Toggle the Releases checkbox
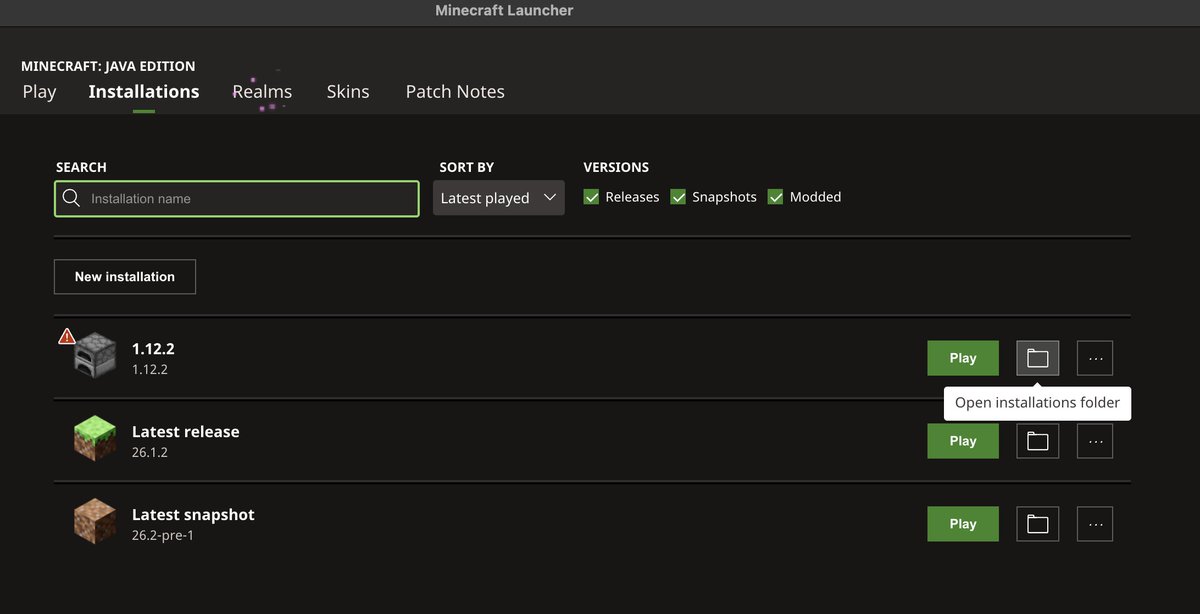 point(591,197)
